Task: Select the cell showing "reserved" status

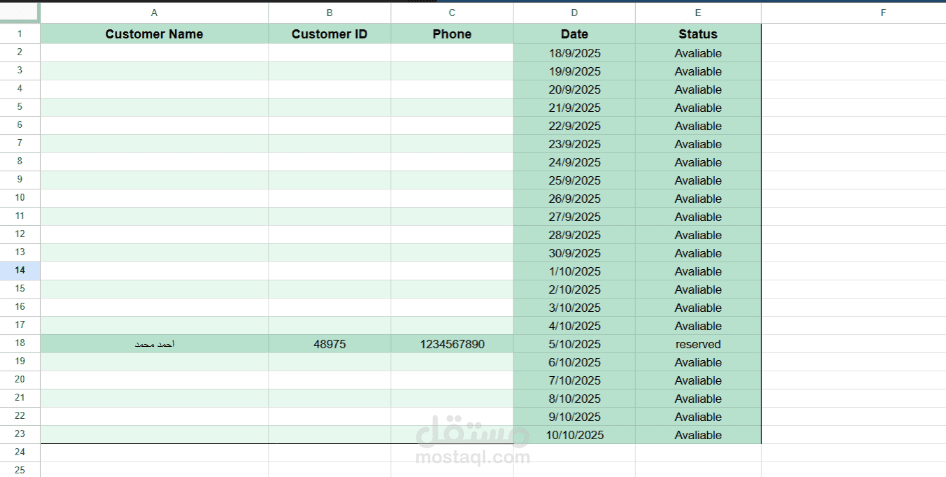Action: (698, 344)
